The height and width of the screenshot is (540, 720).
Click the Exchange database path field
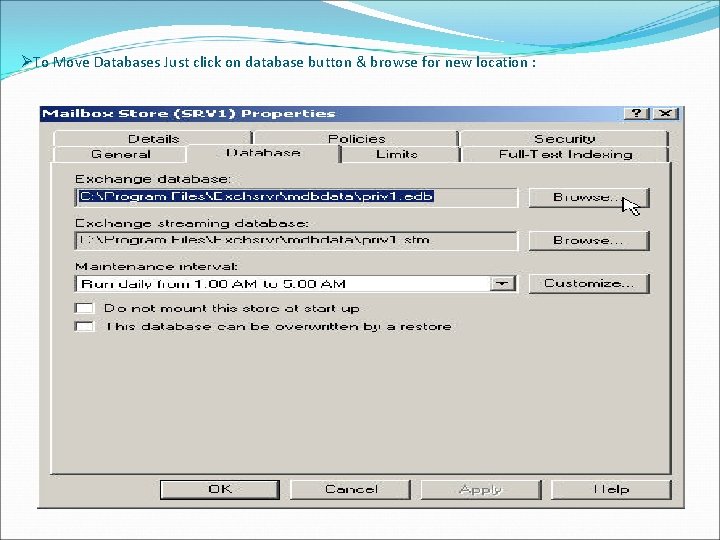point(296,197)
